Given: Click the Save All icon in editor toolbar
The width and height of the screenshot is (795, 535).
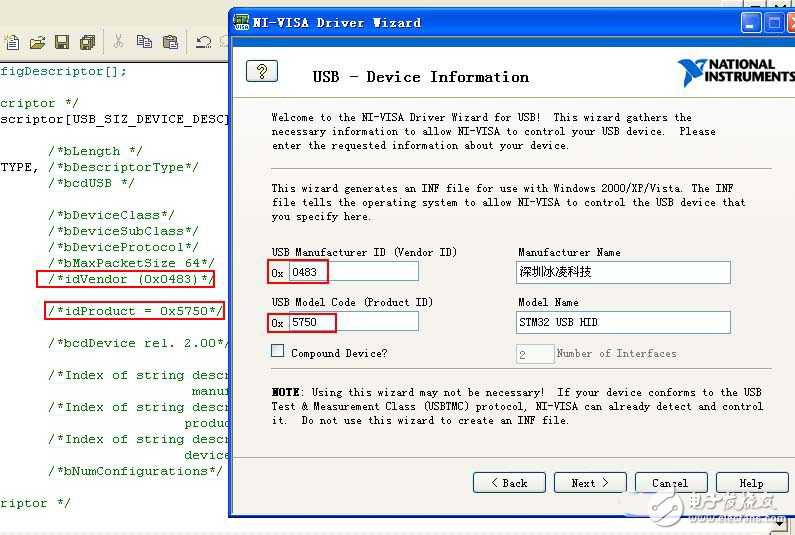Looking at the screenshot, I should 87,42.
